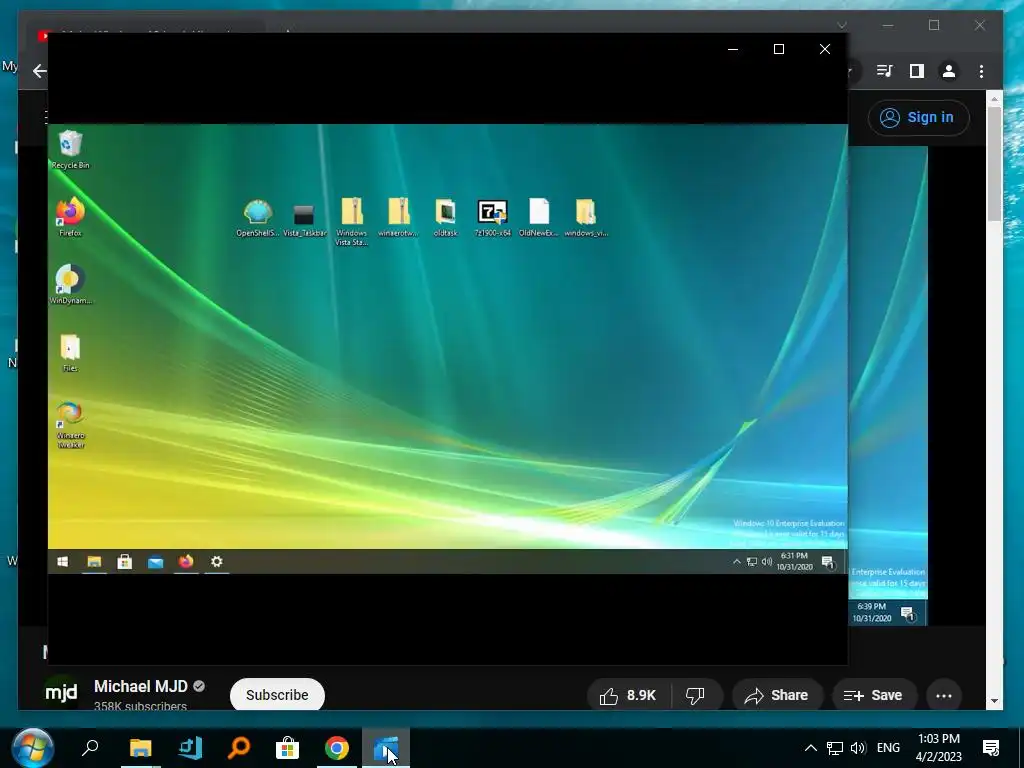Screen dimensions: 1024x768
Task: Open taskbar Search magnifier
Action: 90,748
